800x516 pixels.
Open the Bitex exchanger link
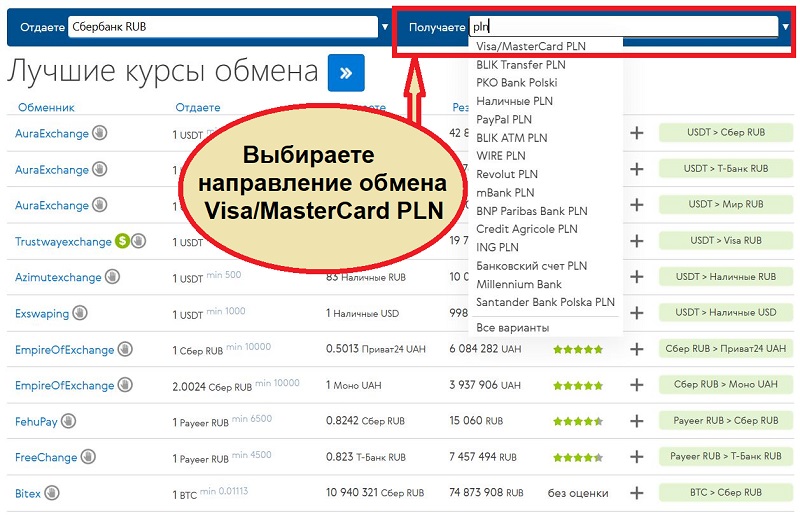click(x=28, y=494)
